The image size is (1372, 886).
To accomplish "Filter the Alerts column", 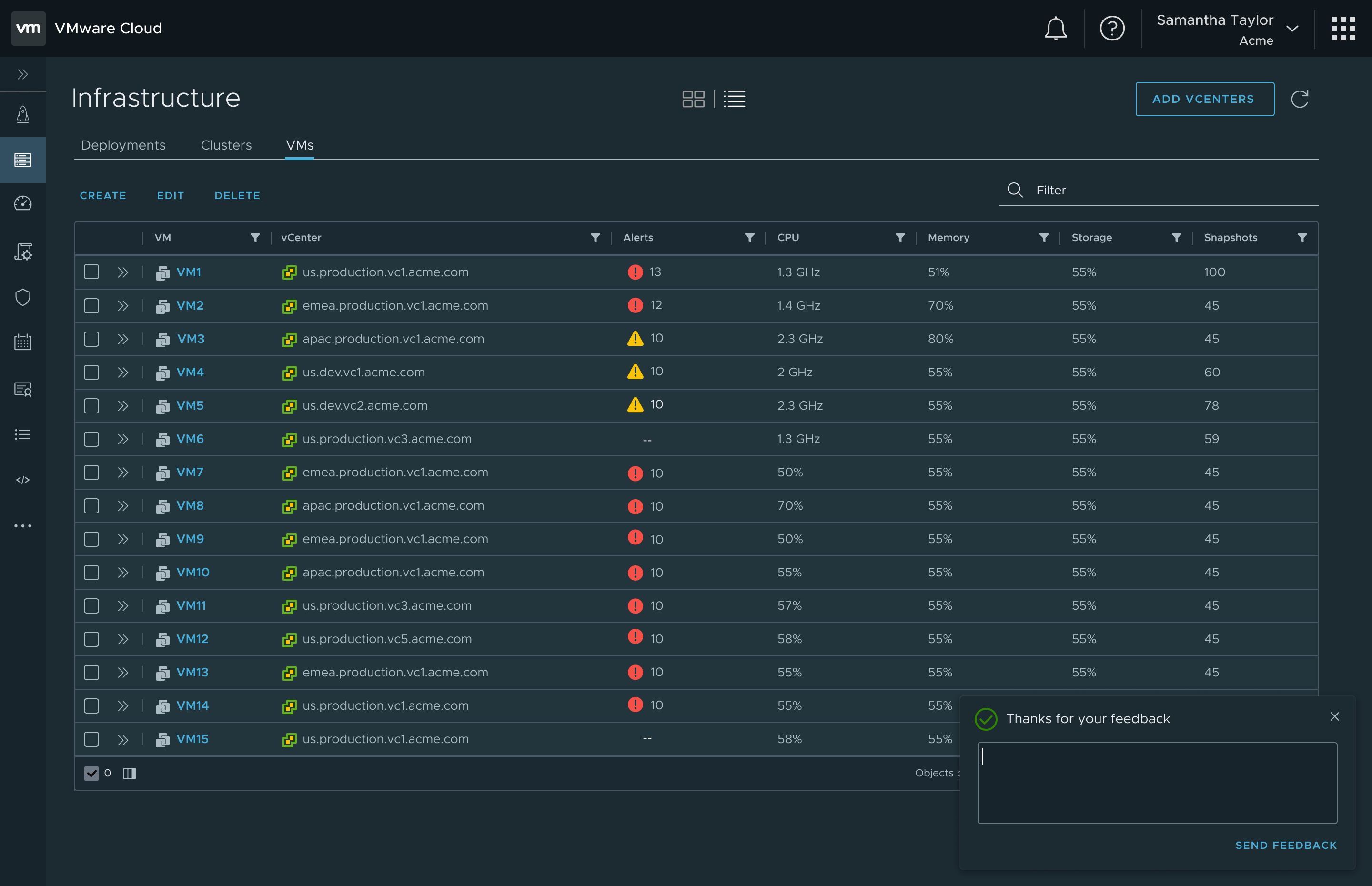I will (x=749, y=238).
